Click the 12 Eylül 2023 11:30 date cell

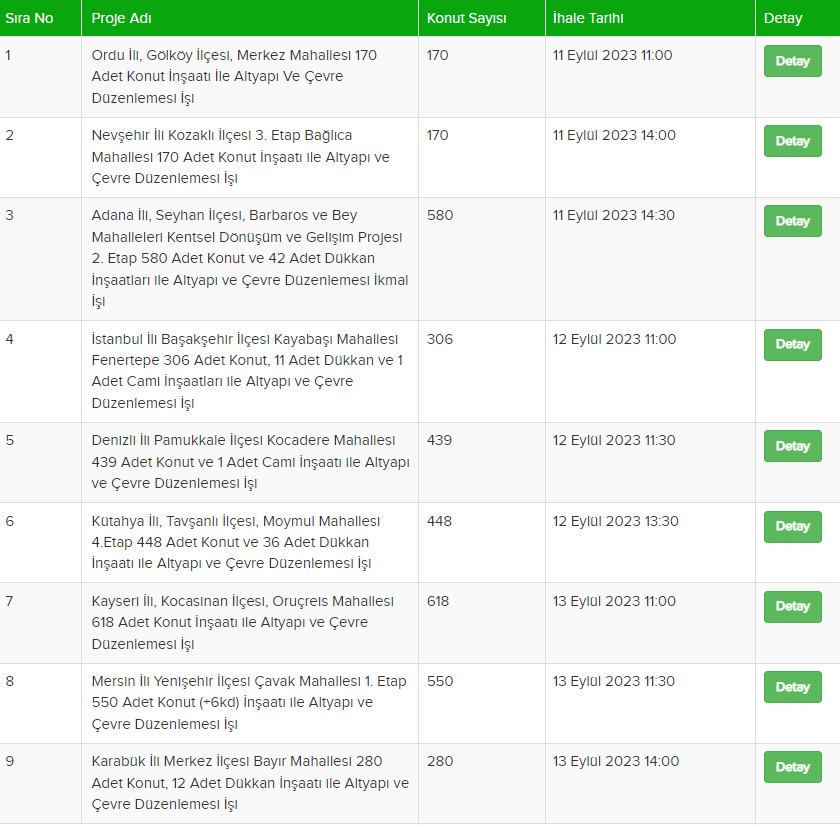614,440
